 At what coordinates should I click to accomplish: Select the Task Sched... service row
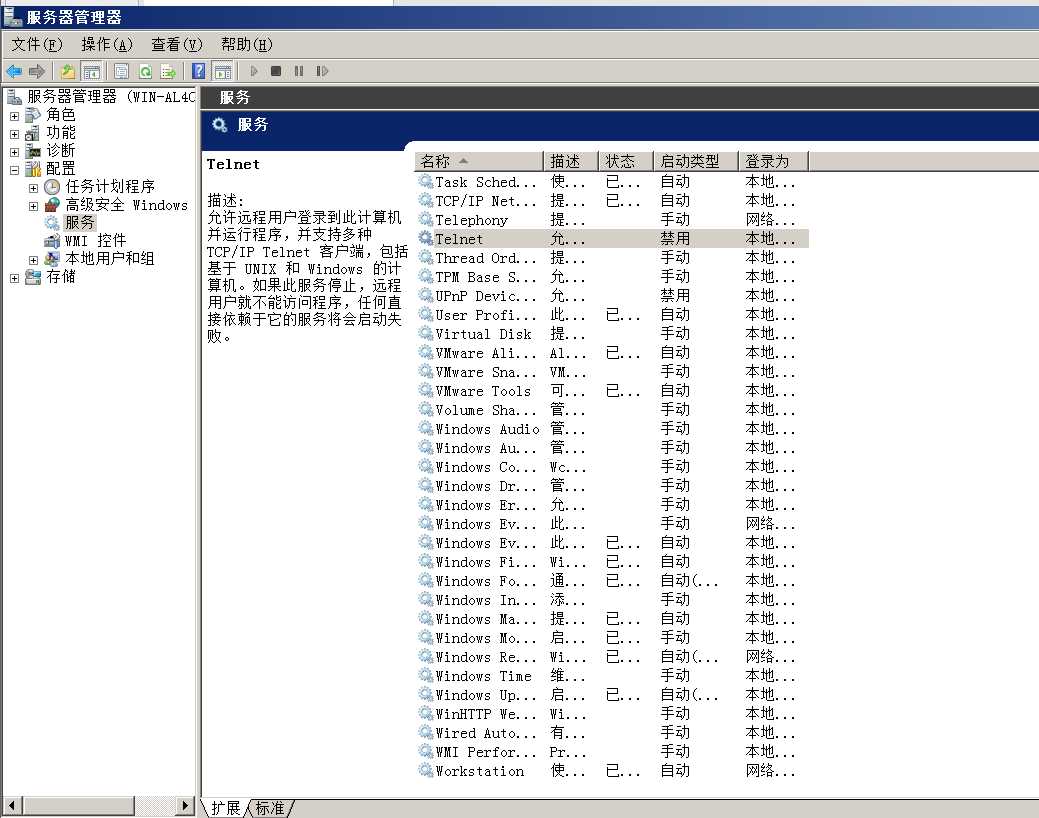[x=612, y=181]
